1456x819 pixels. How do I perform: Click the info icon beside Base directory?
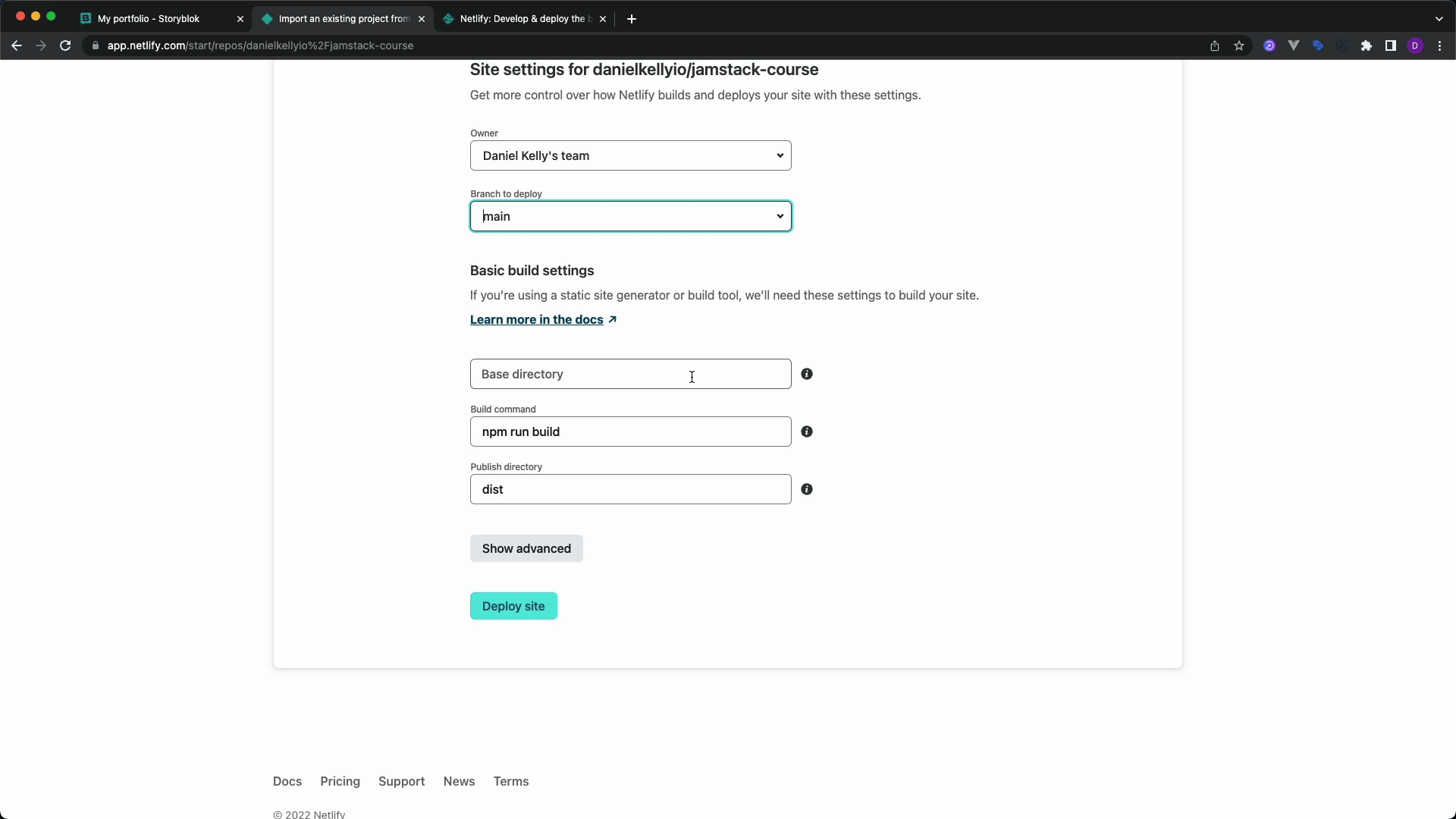[807, 374]
